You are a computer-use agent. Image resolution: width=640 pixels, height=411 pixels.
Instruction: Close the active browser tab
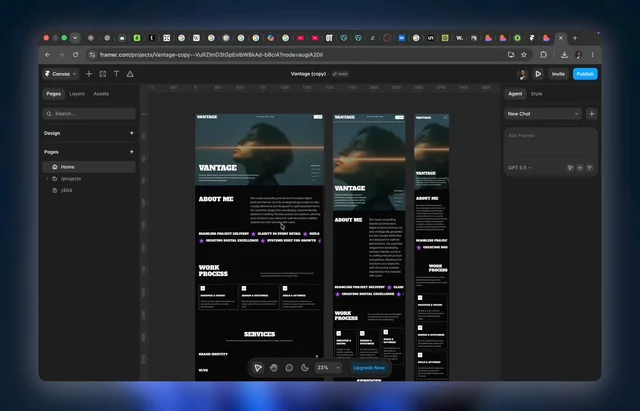[561, 38]
